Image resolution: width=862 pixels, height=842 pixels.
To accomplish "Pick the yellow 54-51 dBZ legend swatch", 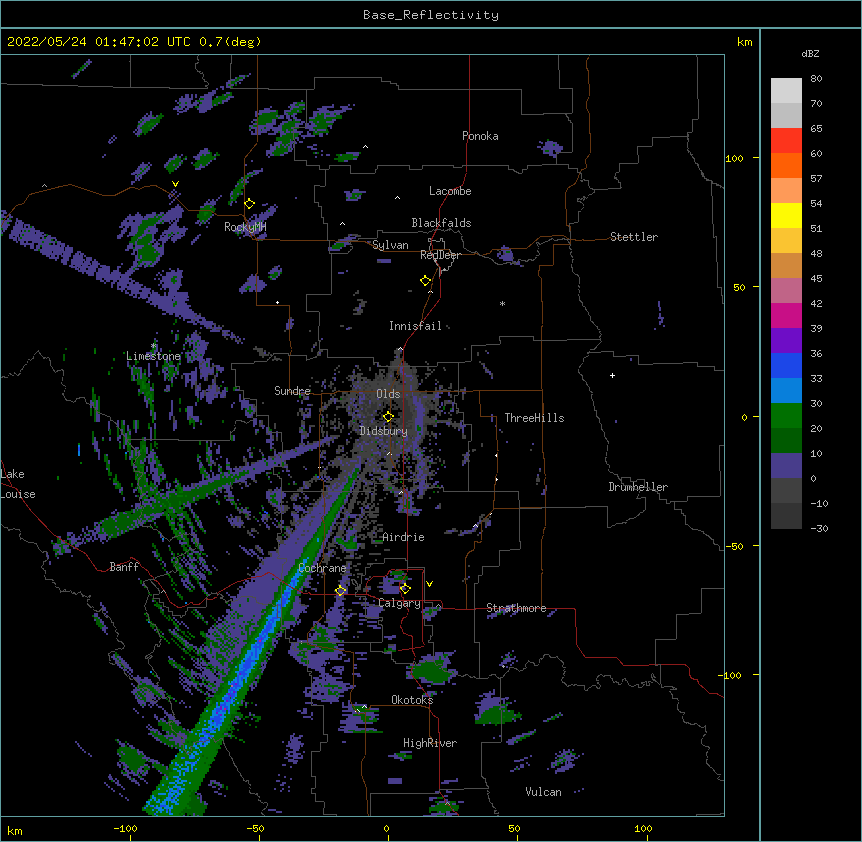I will (x=786, y=215).
